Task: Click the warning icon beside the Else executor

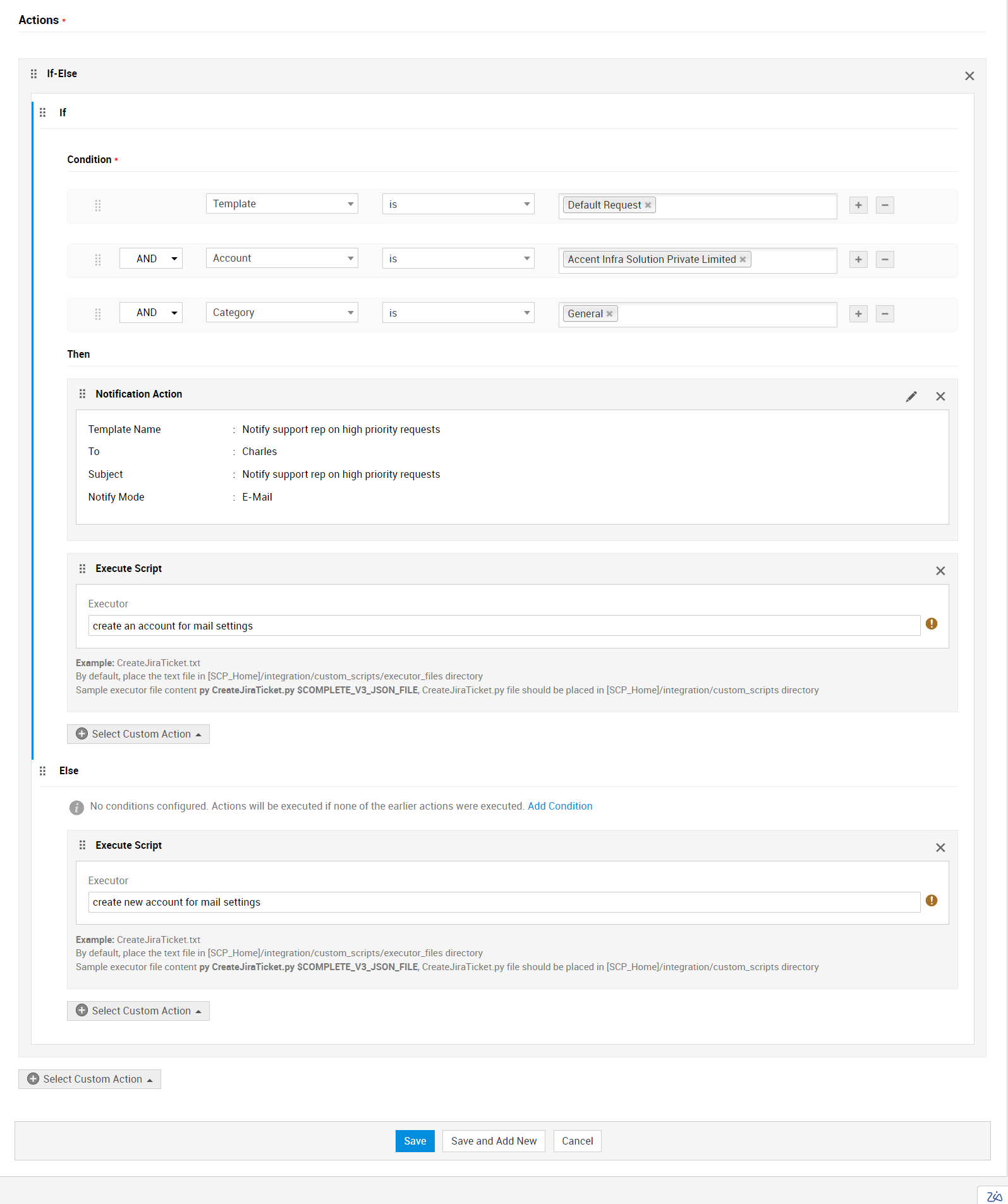Action: coord(931,901)
